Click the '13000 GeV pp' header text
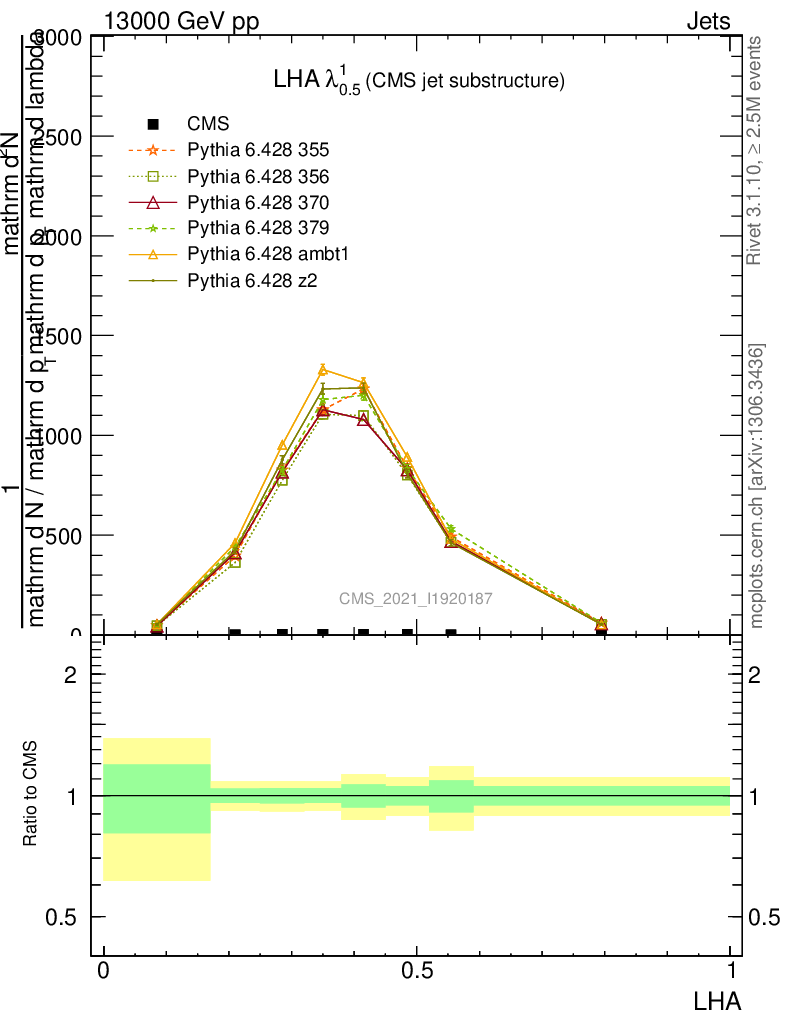This screenshot has width=786, height=1024. point(181,22)
